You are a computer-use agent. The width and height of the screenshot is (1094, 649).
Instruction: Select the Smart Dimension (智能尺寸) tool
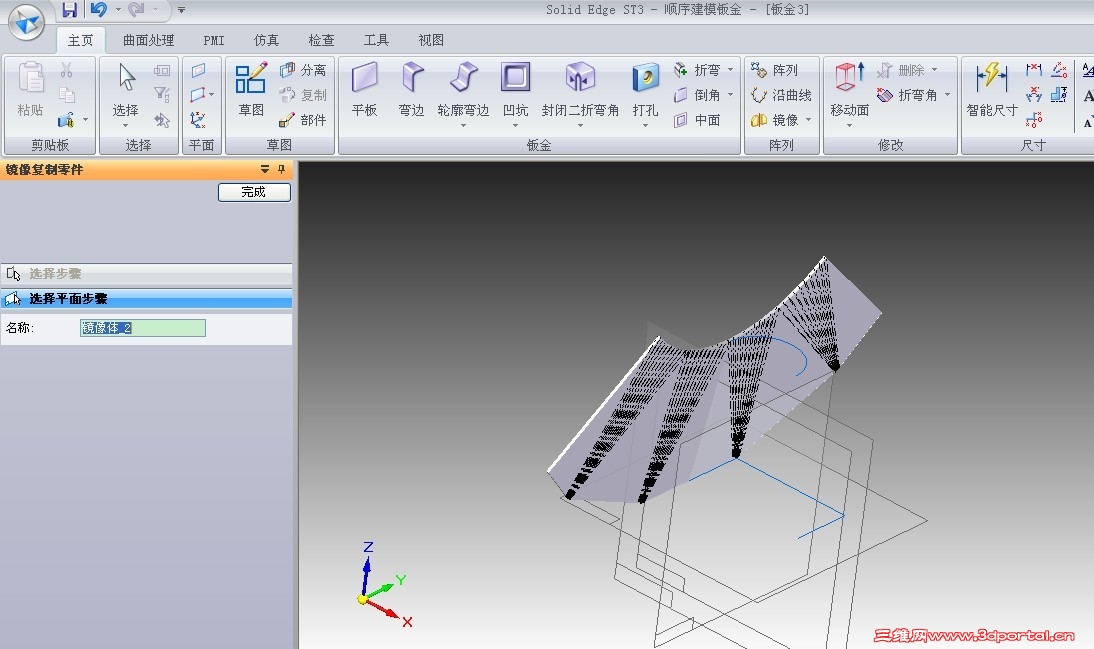pyautogui.click(x=991, y=89)
